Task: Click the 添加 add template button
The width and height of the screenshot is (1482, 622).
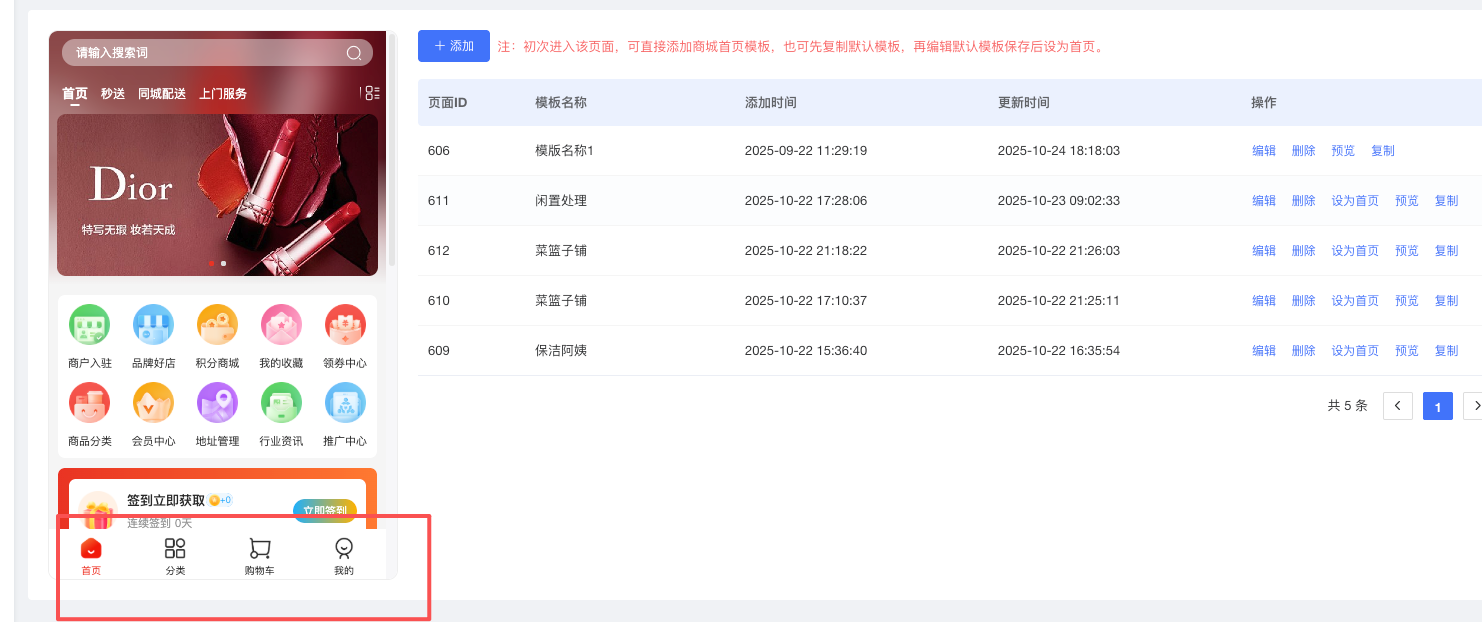Action: 454,46
